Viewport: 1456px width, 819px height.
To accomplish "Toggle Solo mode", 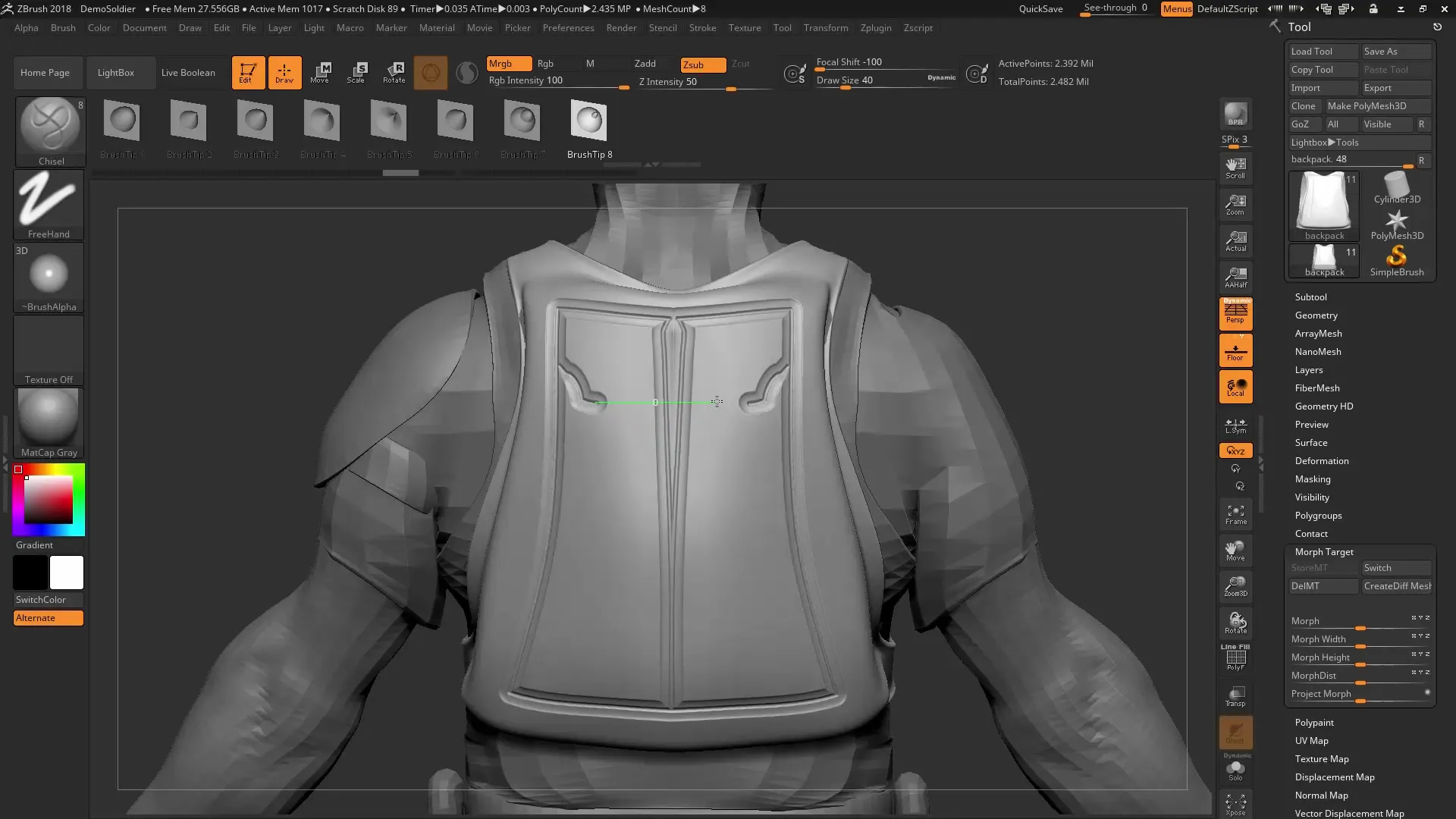I will [x=1235, y=770].
